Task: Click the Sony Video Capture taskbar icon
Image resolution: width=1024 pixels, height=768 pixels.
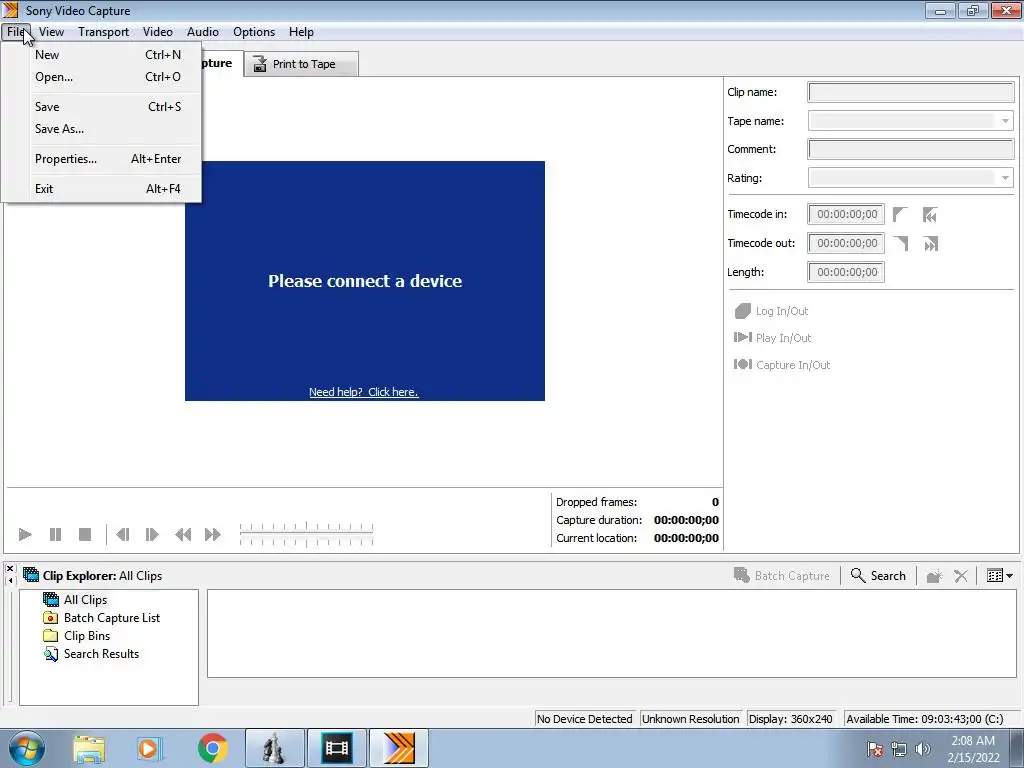Action: (x=398, y=748)
